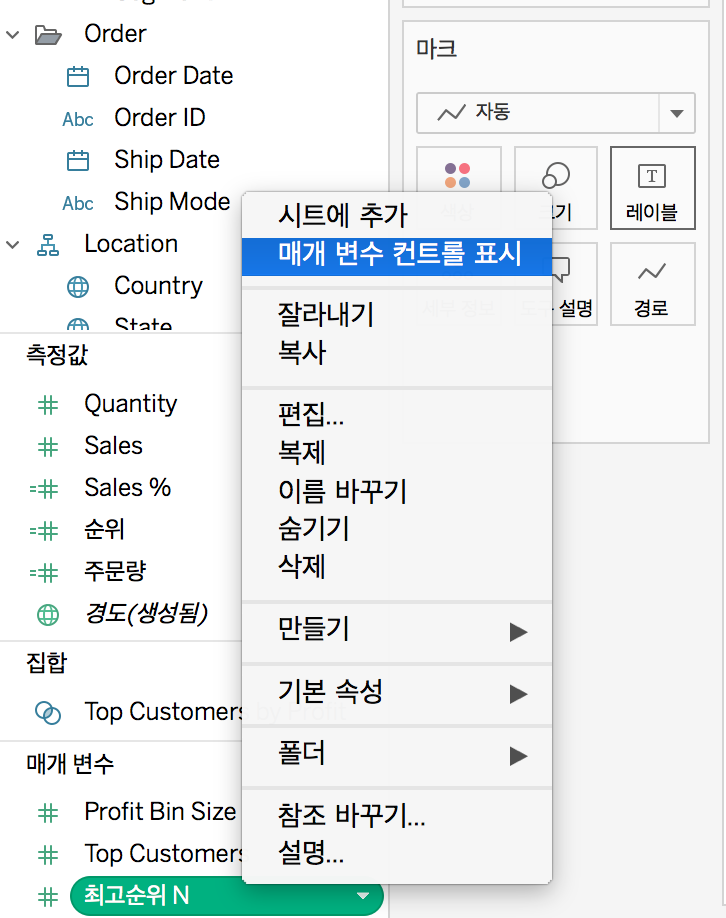The width and height of the screenshot is (726, 918).
Task: Select the Order ID field
Action: [x=160, y=118]
